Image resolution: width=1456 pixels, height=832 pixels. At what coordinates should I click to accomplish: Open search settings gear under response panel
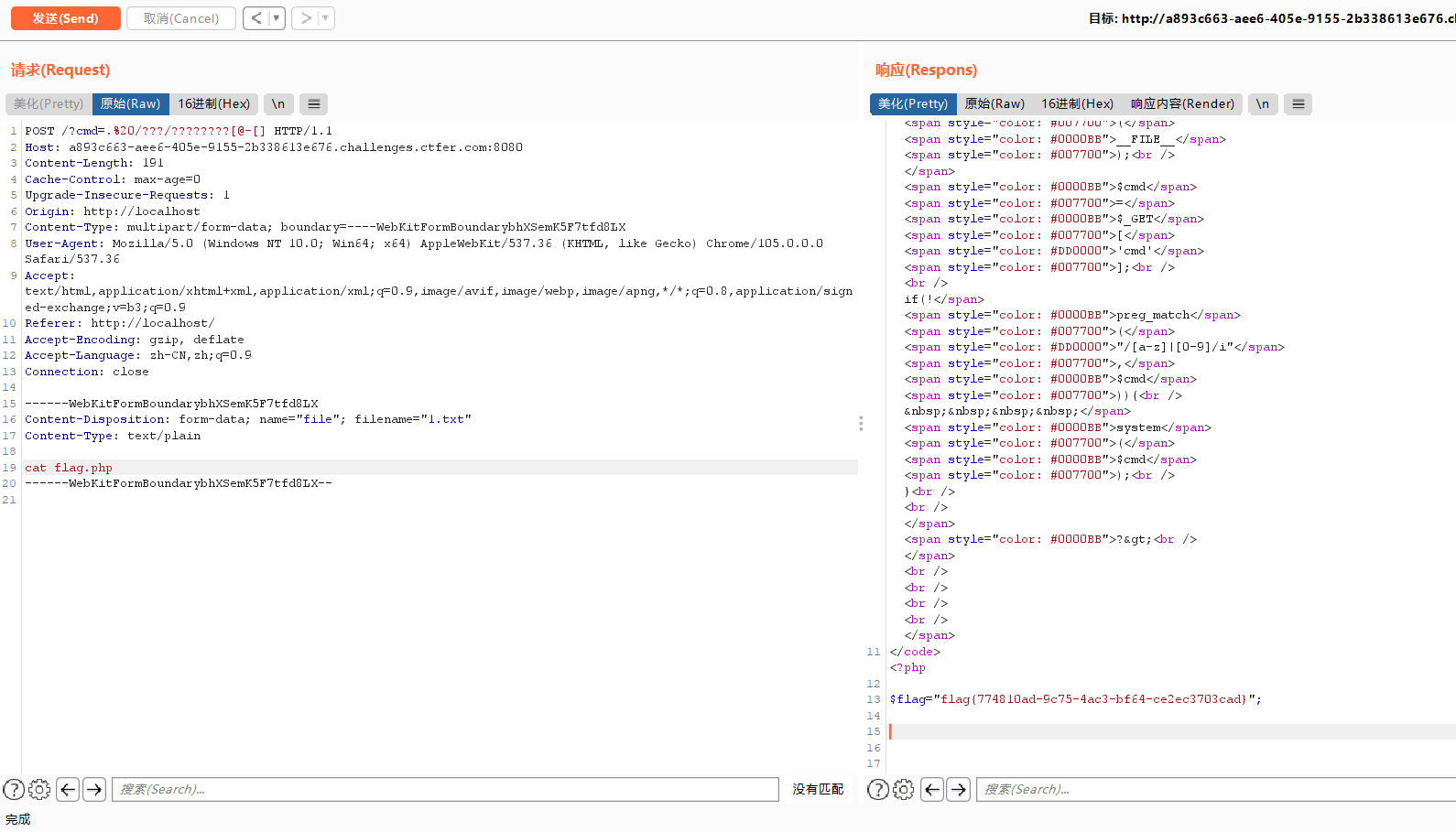[x=904, y=789]
